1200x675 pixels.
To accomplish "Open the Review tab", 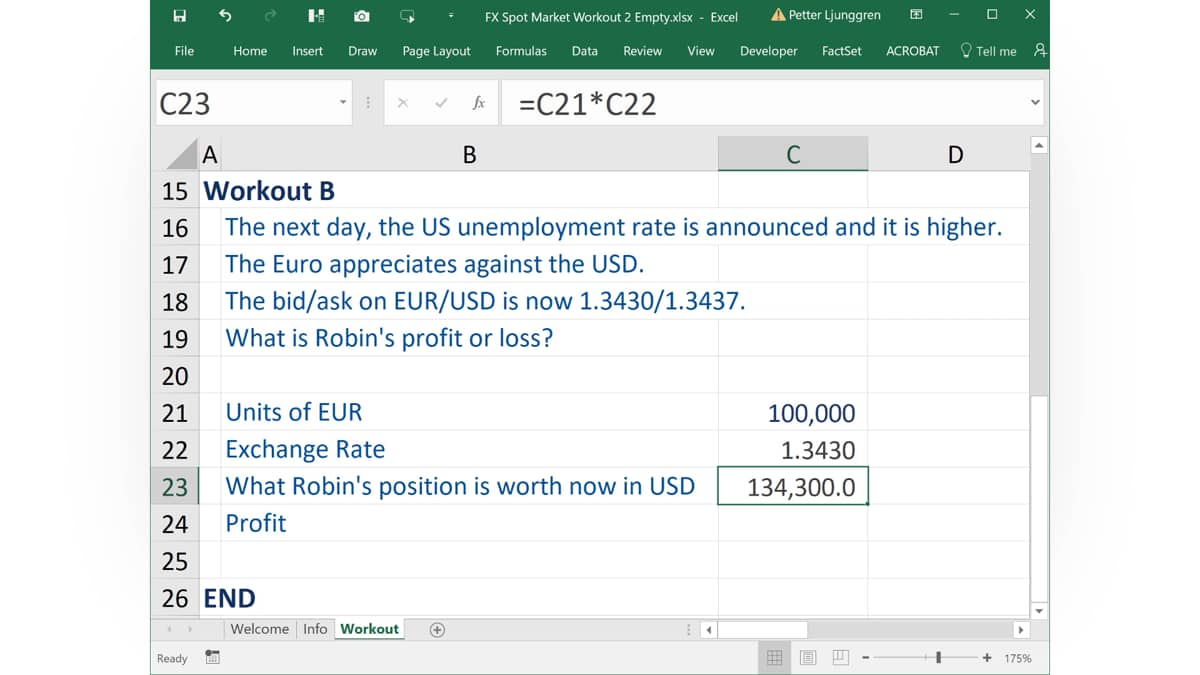I will (642, 51).
